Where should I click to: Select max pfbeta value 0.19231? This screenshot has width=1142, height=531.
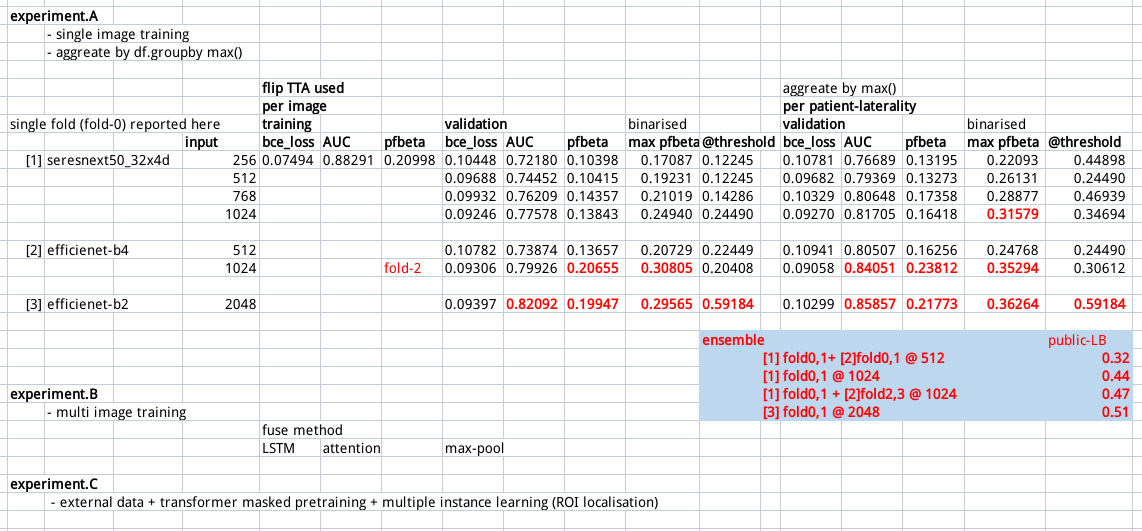pos(668,178)
